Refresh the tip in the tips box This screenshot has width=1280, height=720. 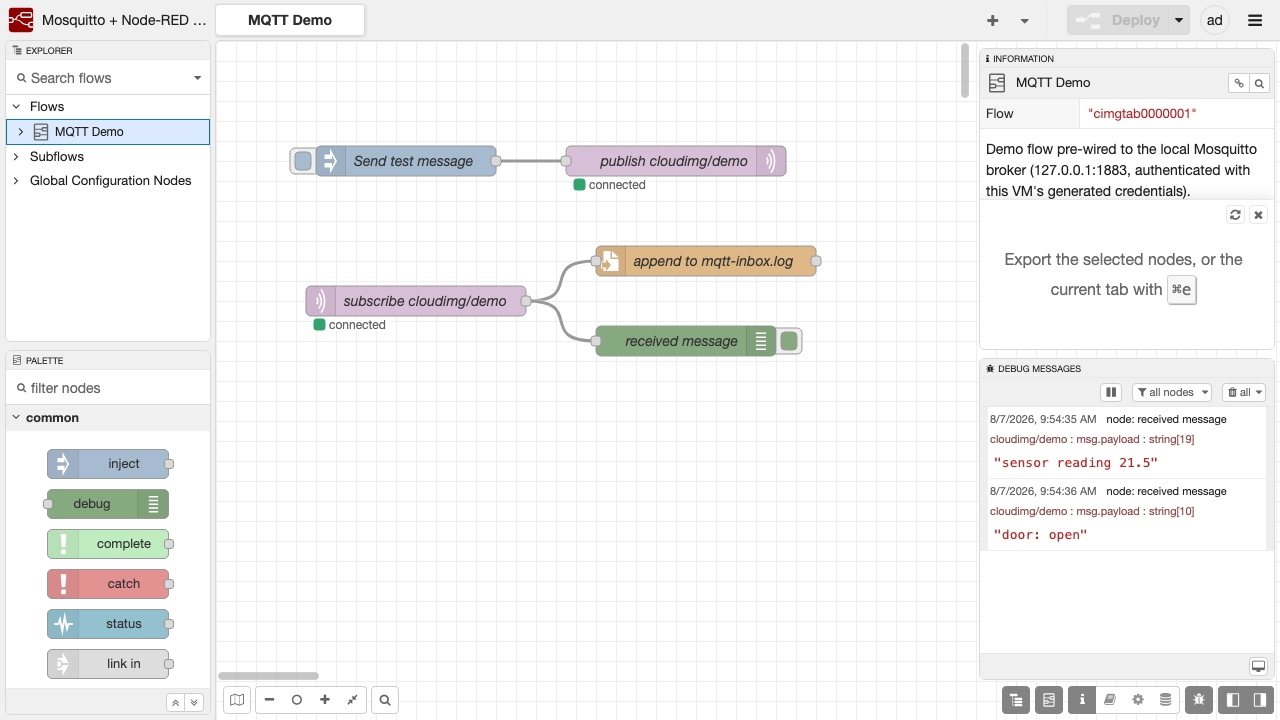(x=1236, y=215)
